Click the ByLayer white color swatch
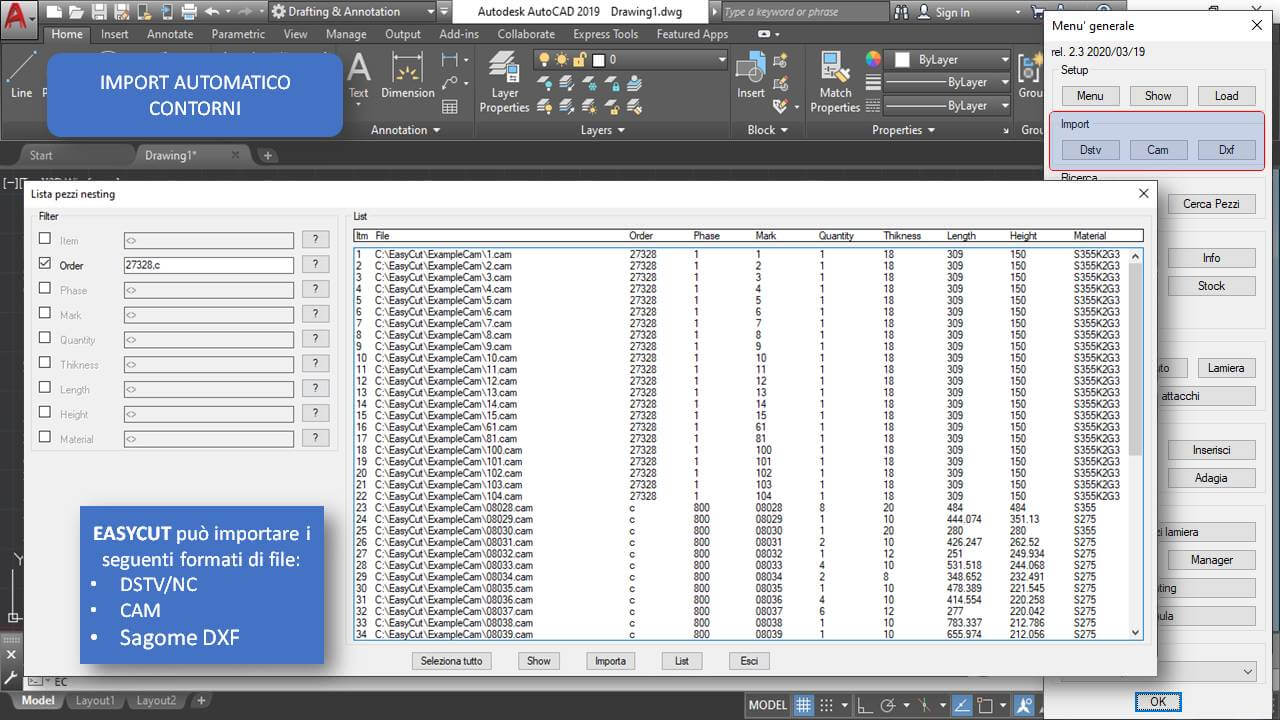1280x720 pixels. point(902,60)
